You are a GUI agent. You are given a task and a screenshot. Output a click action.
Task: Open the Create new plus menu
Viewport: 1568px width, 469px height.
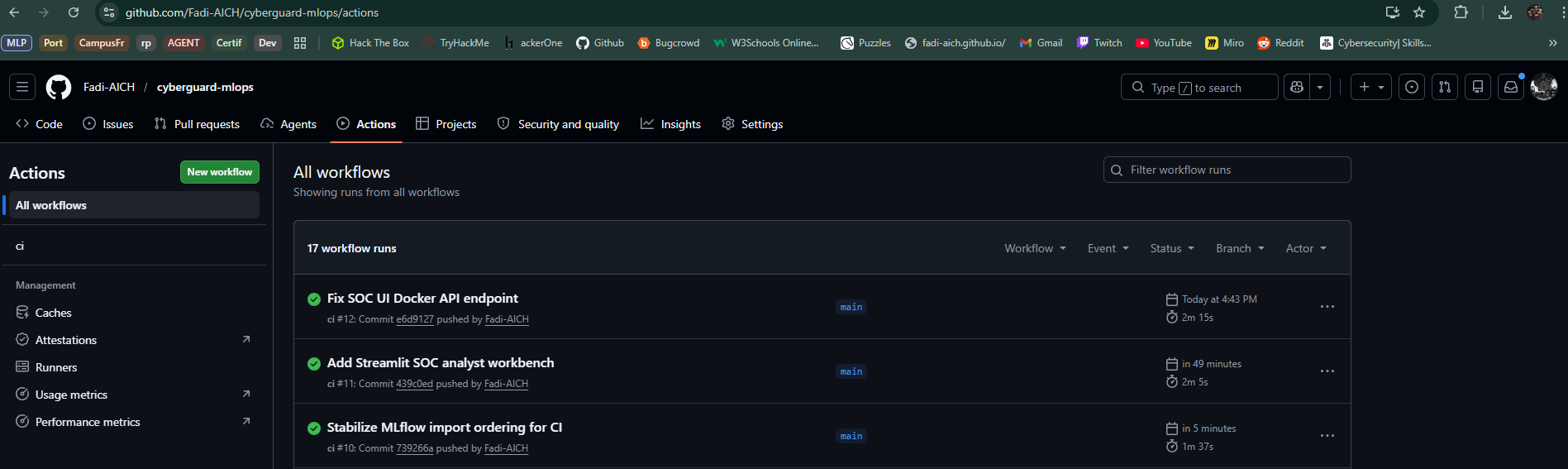[1371, 87]
